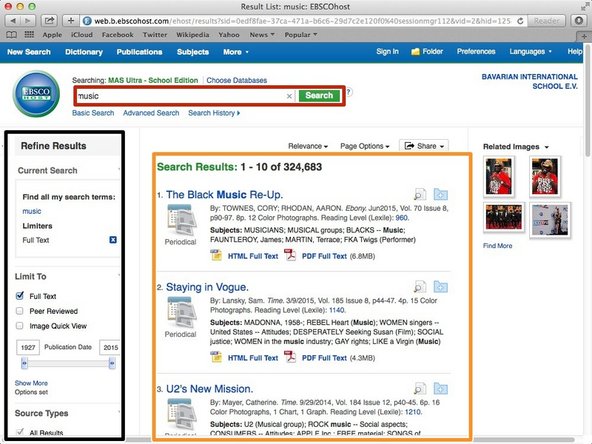Click the green Search button
The height and width of the screenshot is (444, 592).
[319, 96]
